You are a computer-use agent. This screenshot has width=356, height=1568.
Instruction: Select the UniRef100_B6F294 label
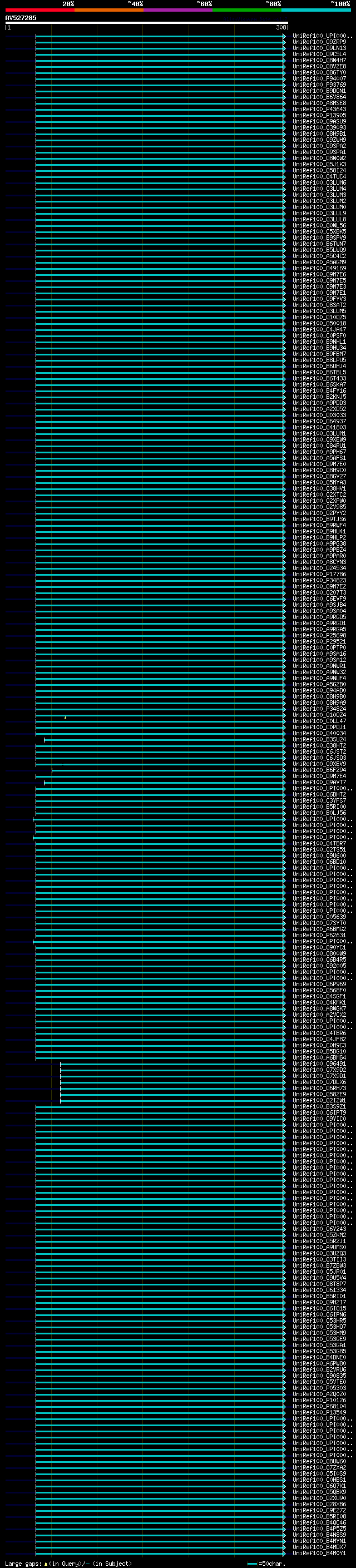pos(319,770)
